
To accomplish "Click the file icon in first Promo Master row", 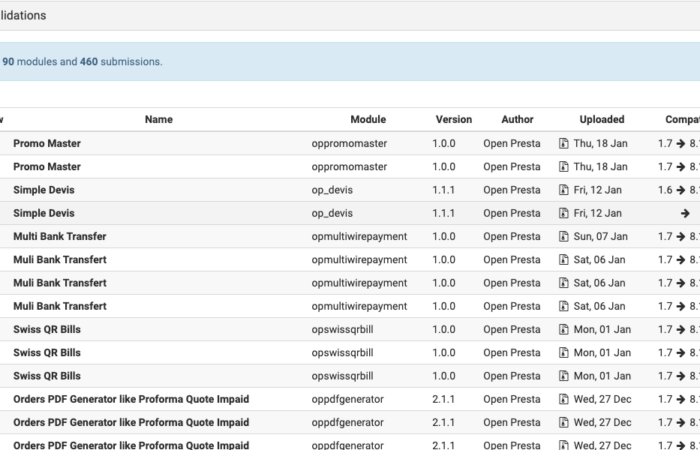I will pos(564,143).
